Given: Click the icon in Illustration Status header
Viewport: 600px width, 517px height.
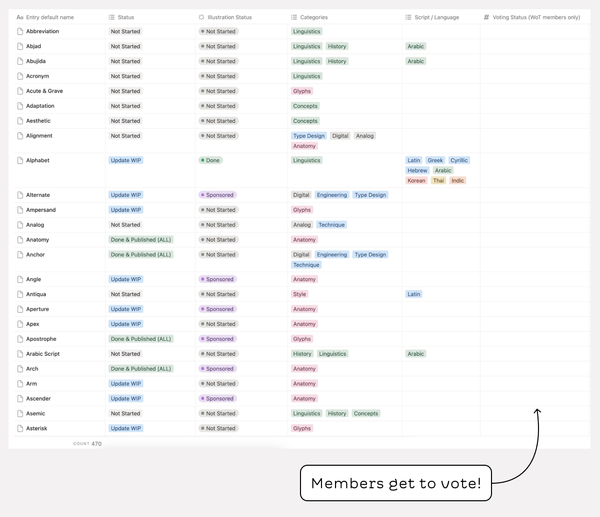Looking at the screenshot, I should click(201, 17).
